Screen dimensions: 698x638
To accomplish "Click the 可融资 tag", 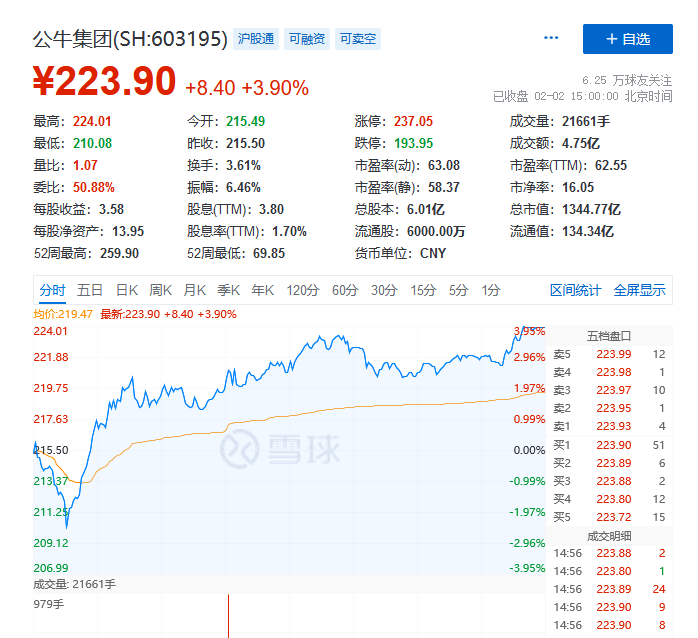I will click(307, 39).
